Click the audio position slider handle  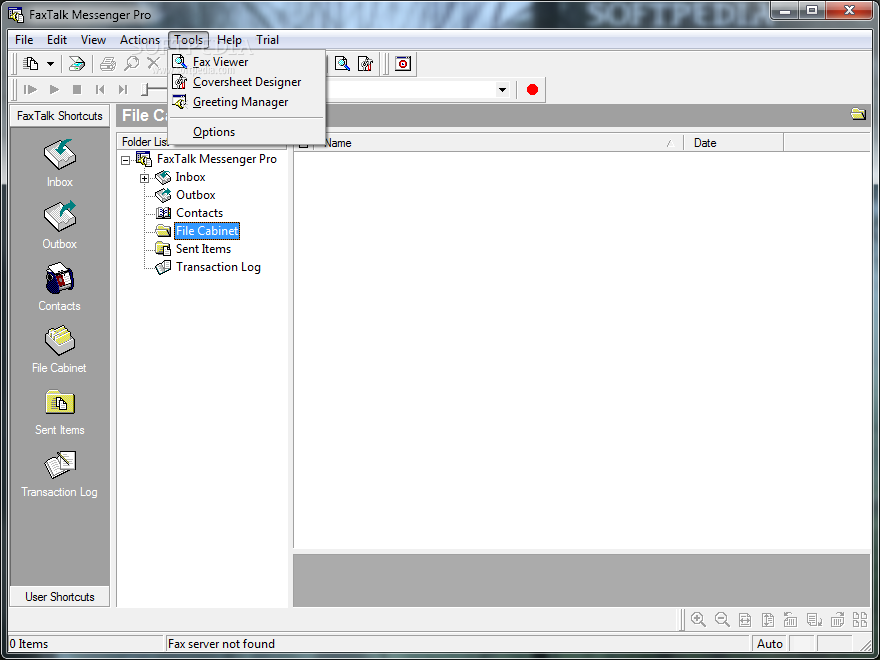(145, 89)
